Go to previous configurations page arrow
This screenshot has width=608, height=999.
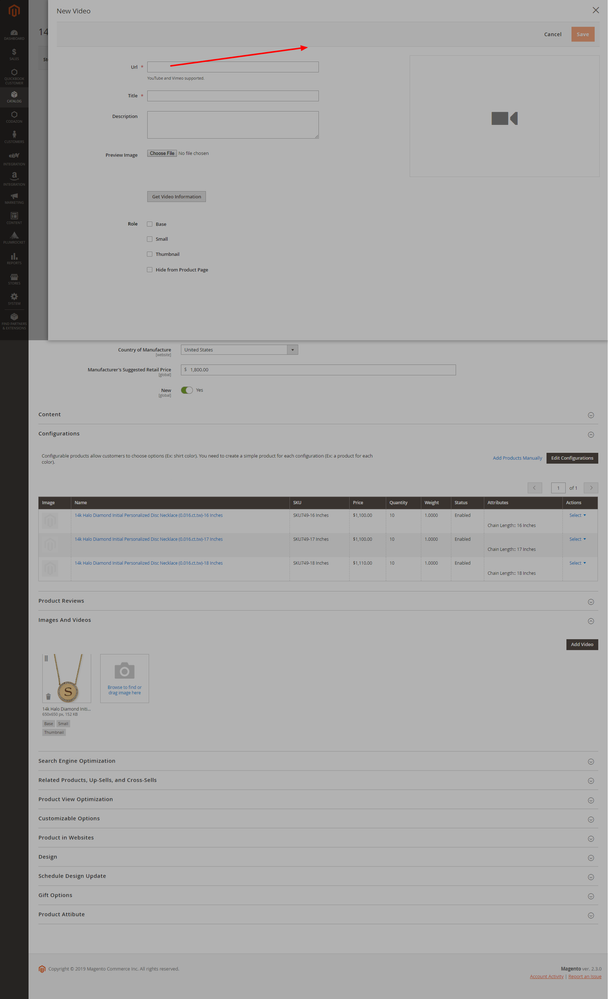535,488
